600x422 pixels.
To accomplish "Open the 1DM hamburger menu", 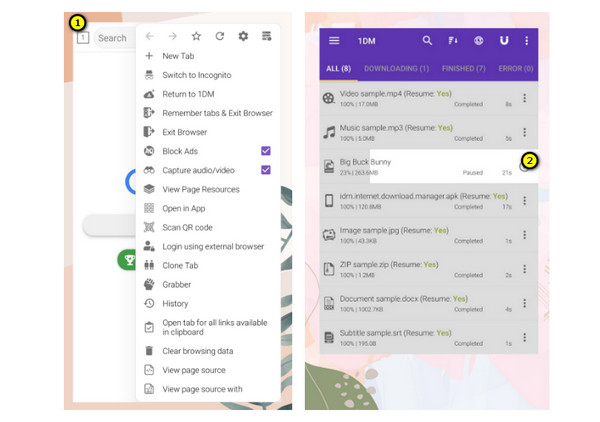I will (x=334, y=41).
